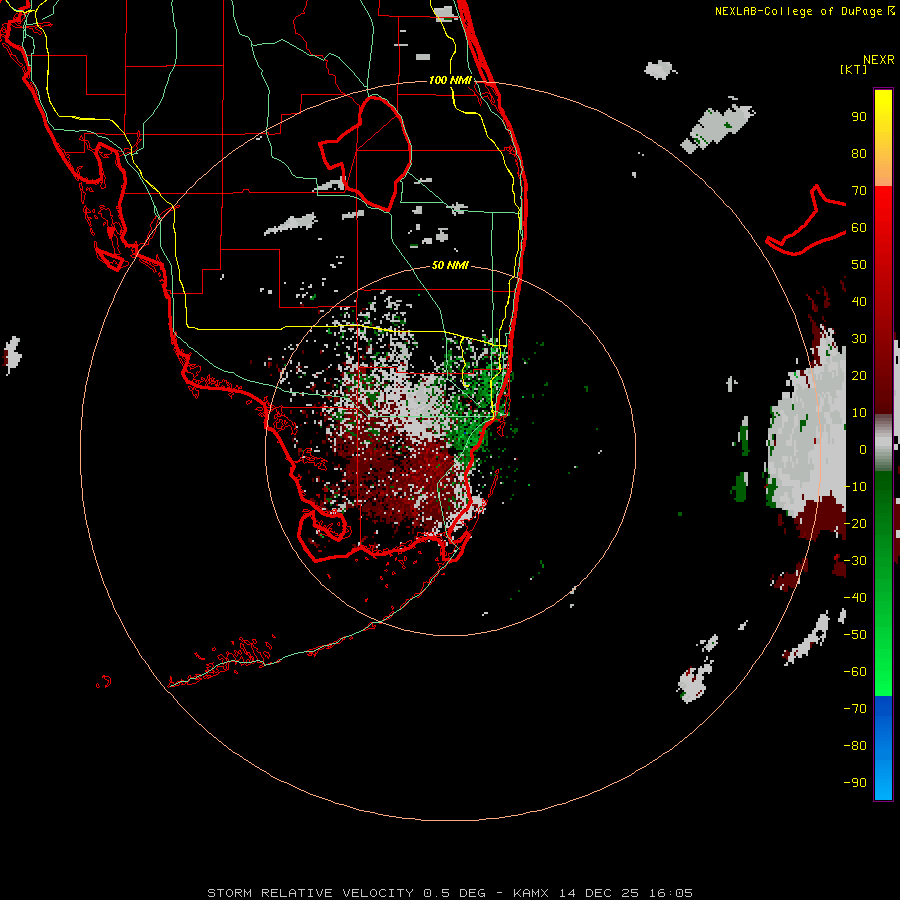Click the "[KT]" units label
This screenshot has height=900, width=900.
(854, 69)
